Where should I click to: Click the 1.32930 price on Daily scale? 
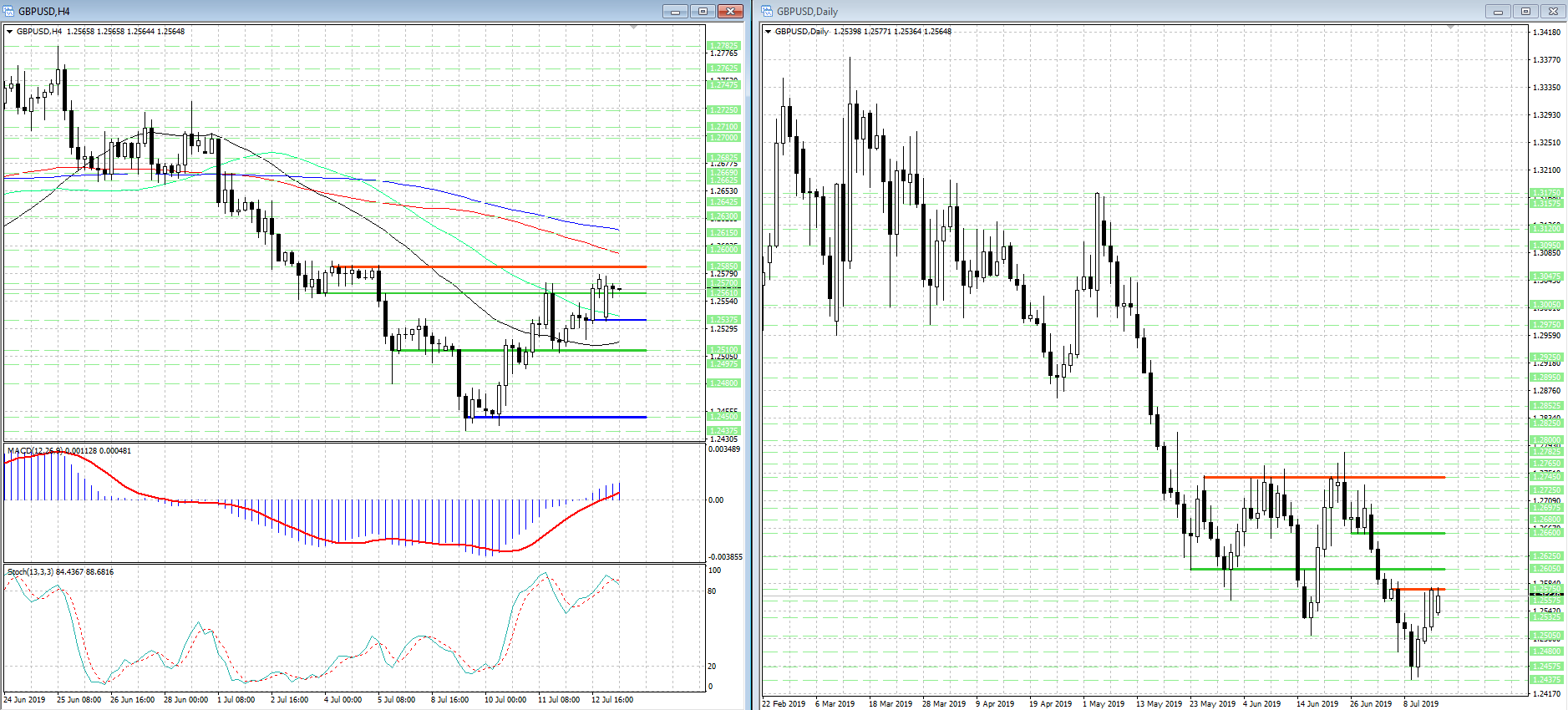coord(1546,115)
